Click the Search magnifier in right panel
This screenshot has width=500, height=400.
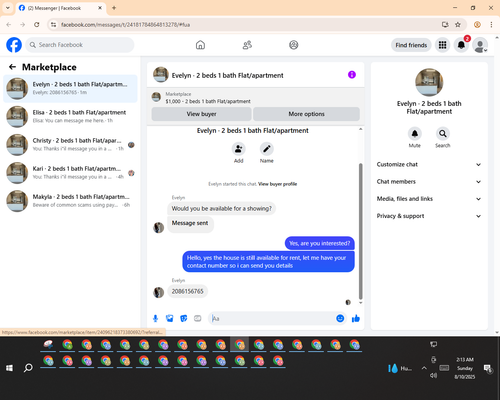point(443,134)
